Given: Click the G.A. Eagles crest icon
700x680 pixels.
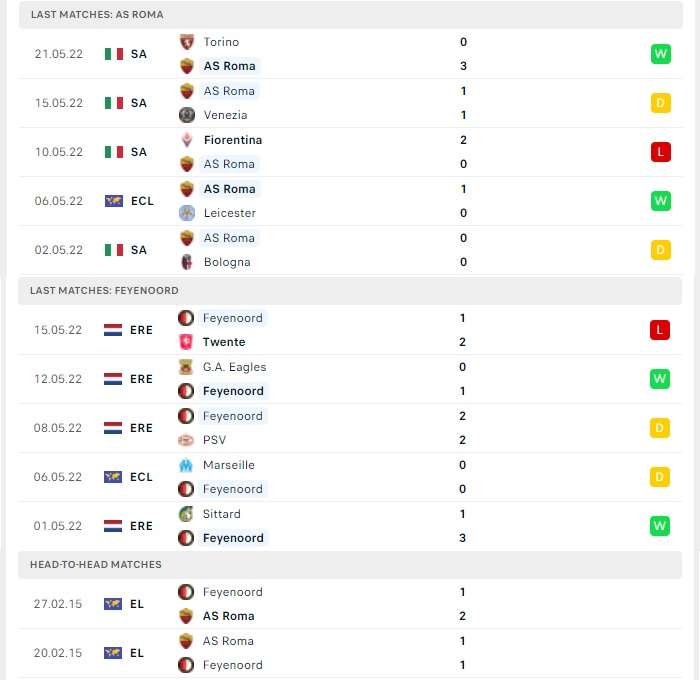Looking at the screenshot, I should pos(186,367).
